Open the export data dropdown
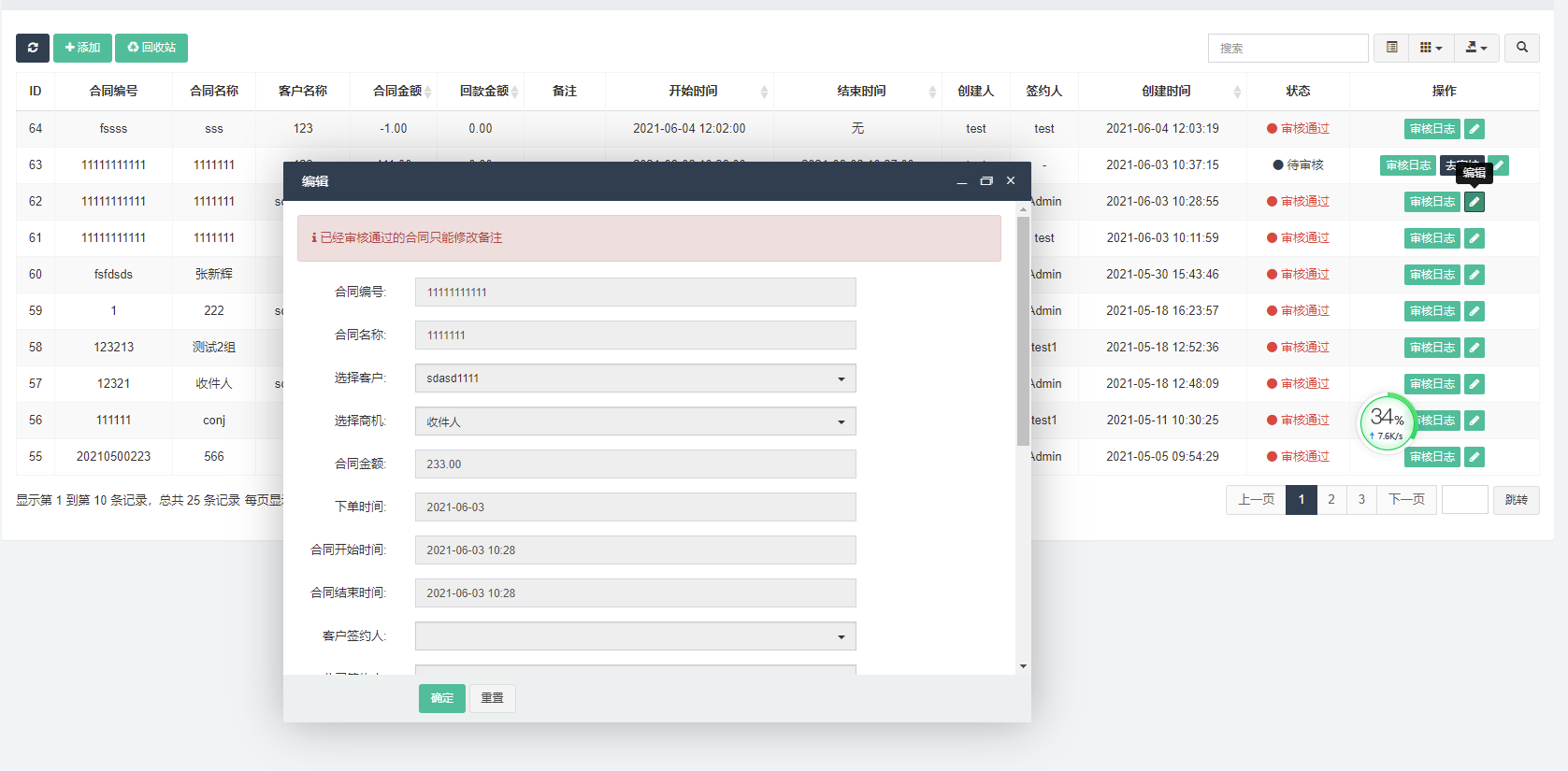The height and width of the screenshot is (771, 1568). (x=1476, y=48)
